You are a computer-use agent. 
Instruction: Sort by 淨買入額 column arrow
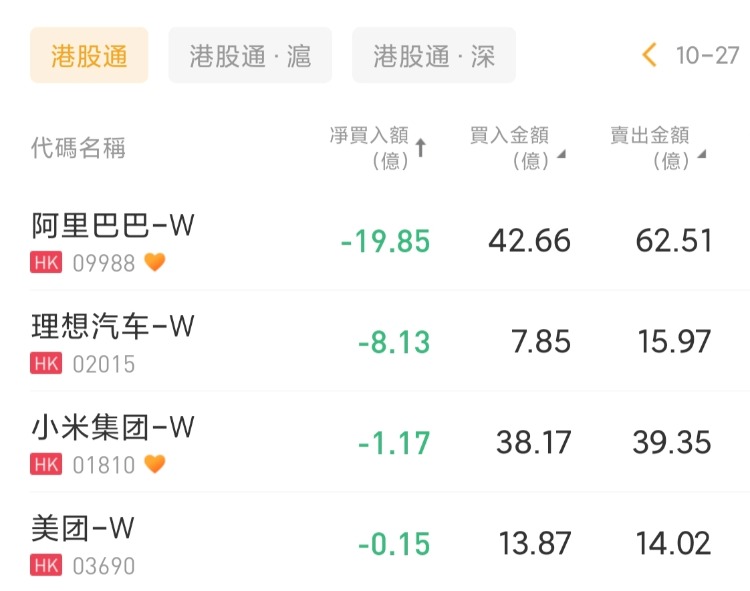pyautogui.click(x=420, y=148)
